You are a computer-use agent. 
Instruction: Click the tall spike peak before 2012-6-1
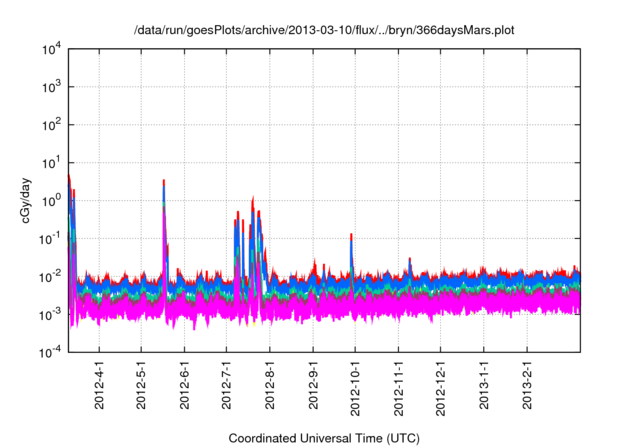click(164, 183)
